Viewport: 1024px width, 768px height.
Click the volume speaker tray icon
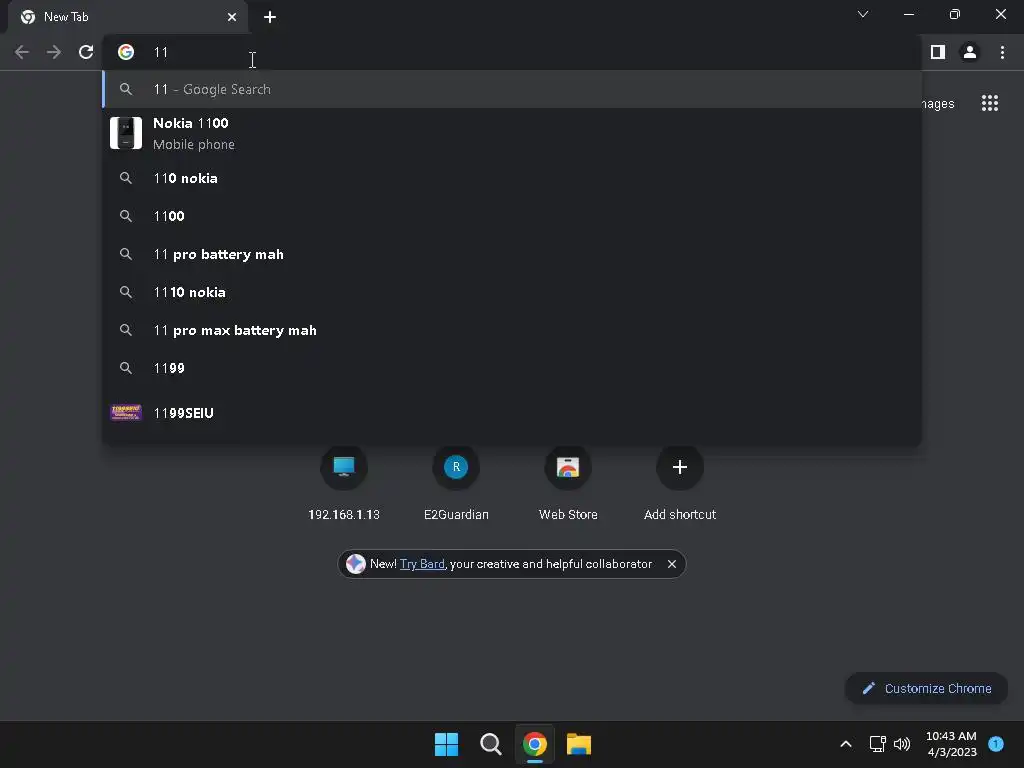(x=902, y=744)
